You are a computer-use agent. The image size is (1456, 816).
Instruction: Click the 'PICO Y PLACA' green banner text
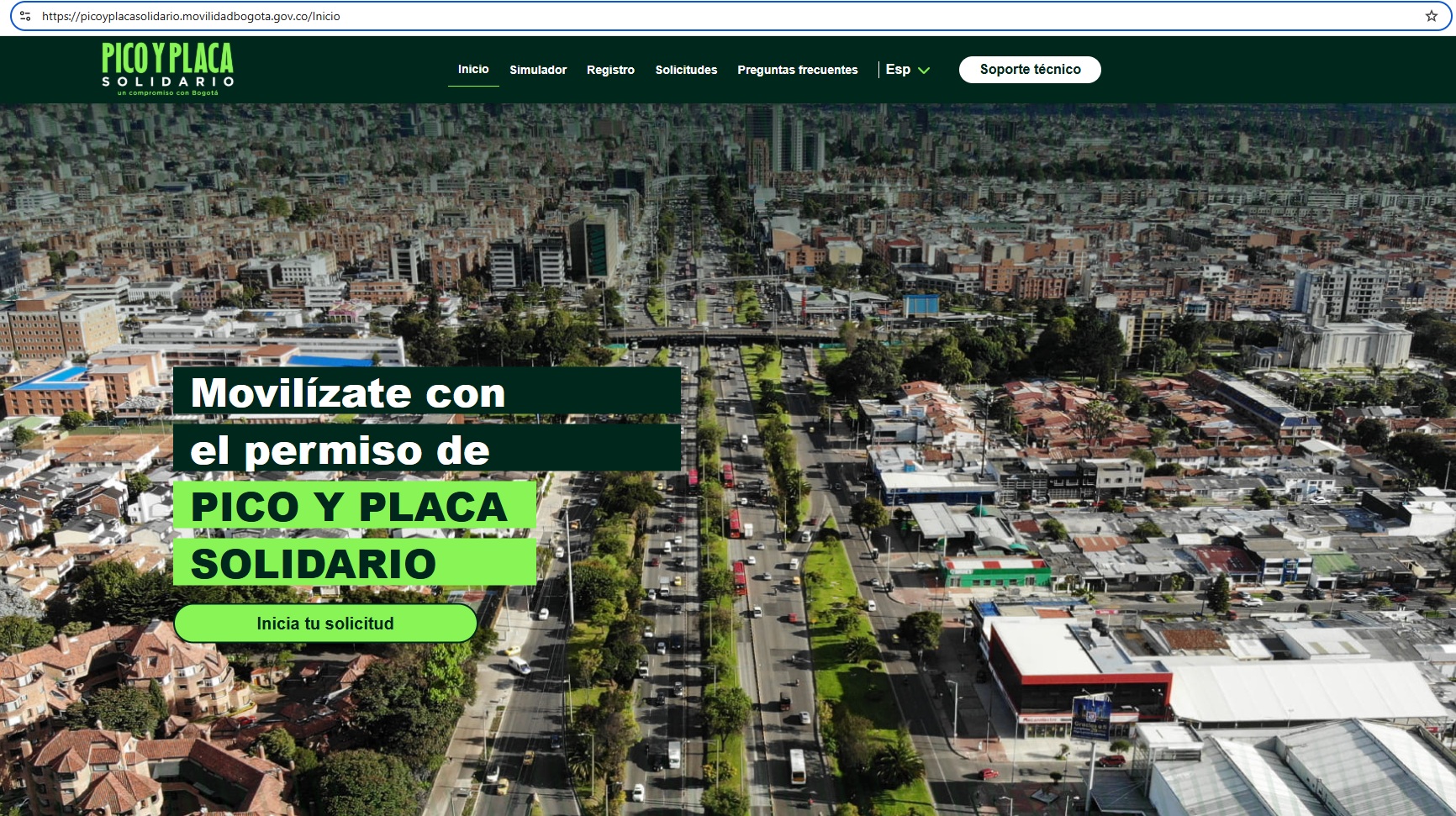pos(349,507)
